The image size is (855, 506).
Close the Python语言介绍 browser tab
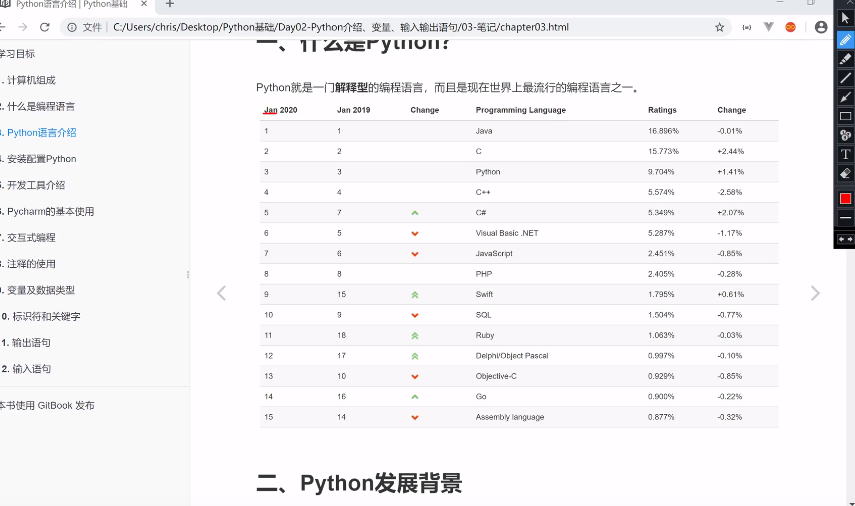click(x=144, y=4)
